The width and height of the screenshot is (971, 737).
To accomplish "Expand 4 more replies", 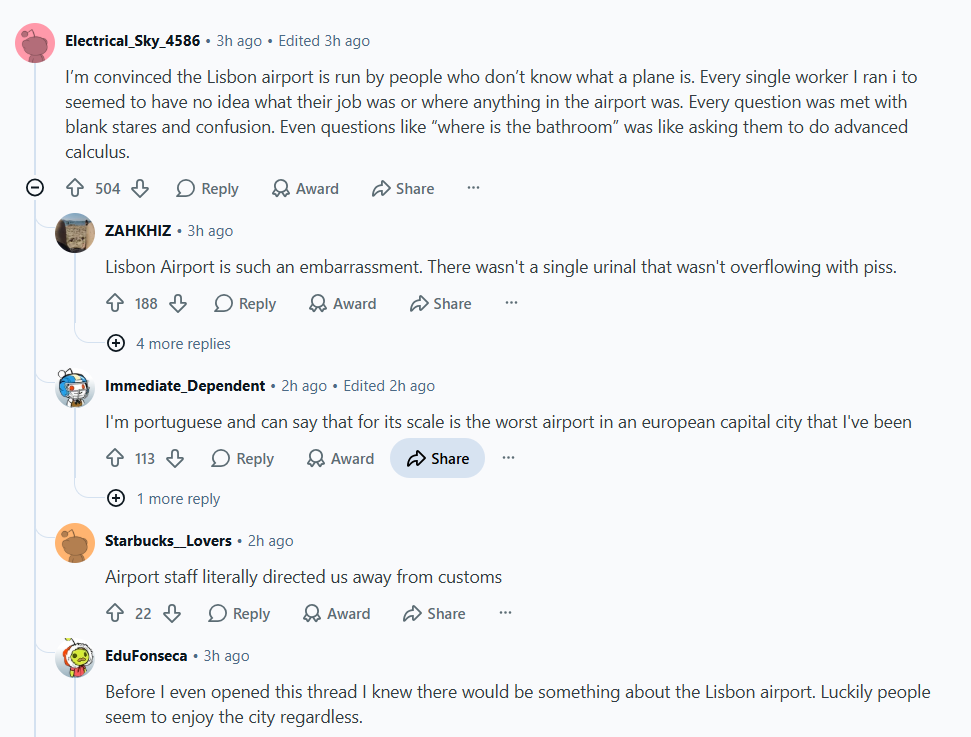I will [x=168, y=343].
